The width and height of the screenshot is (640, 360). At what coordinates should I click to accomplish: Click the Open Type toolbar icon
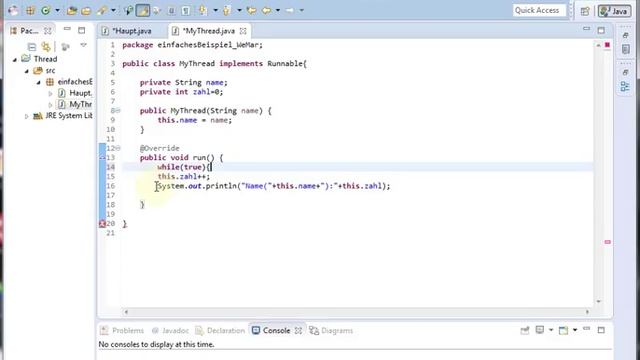pos(72,11)
